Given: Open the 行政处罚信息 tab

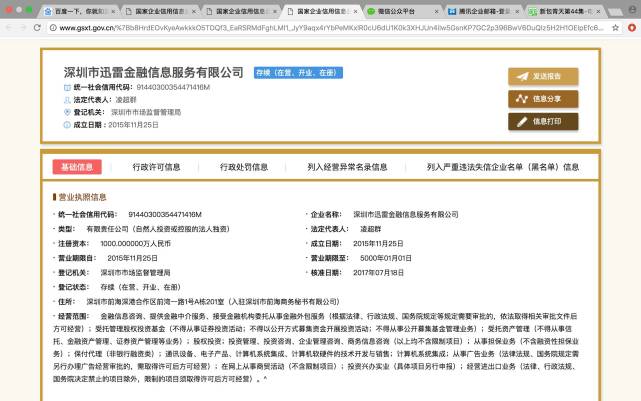Looking at the screenshot, I should coord(244,167).
